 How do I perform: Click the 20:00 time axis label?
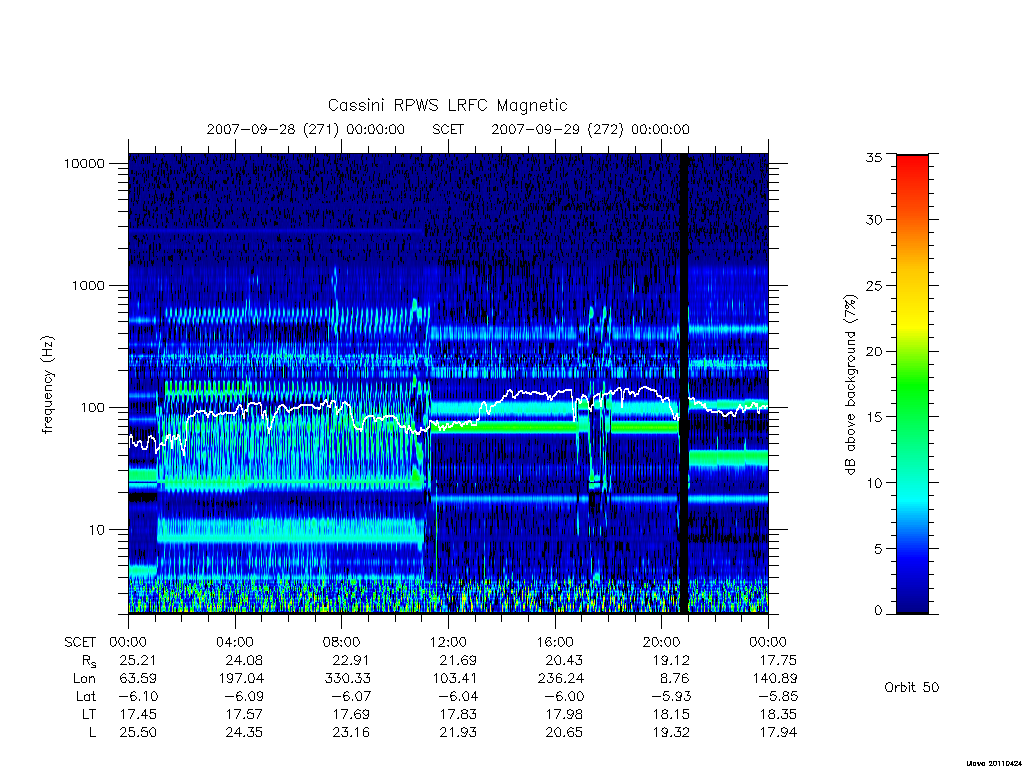pyautogui.click(x=662, y=642)
